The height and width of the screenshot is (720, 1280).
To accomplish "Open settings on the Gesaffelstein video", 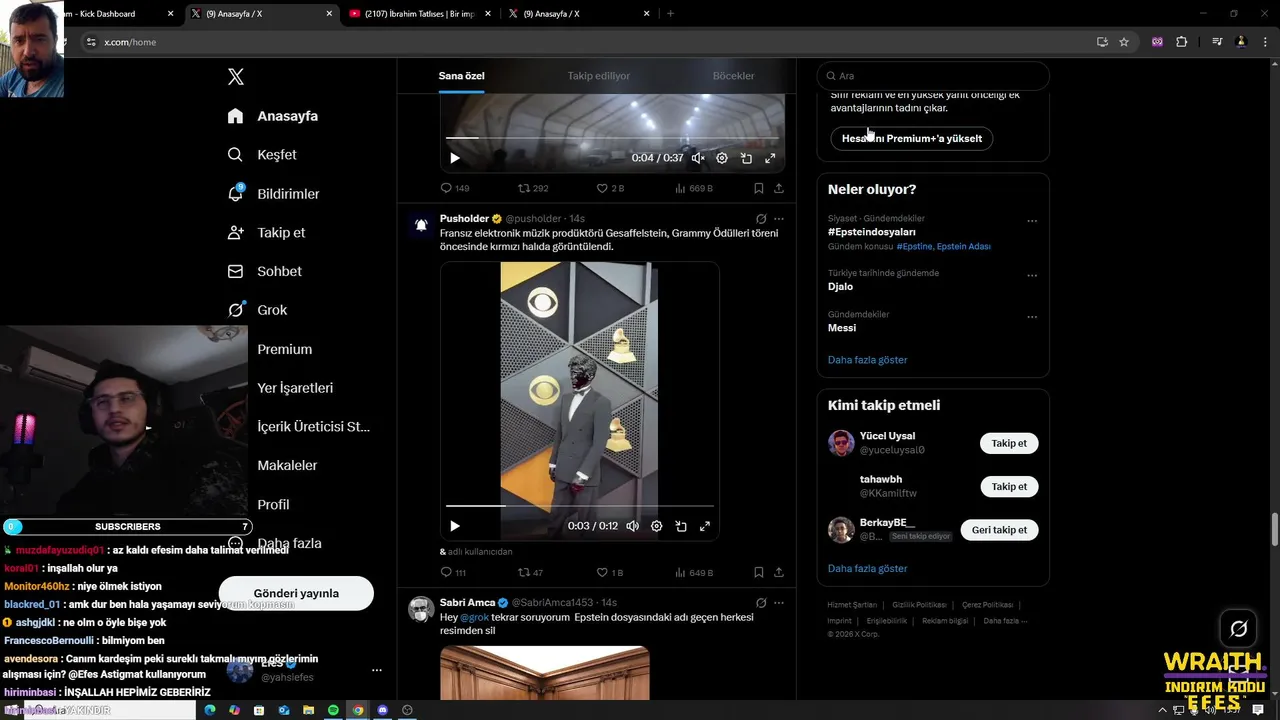I will 657,526.
